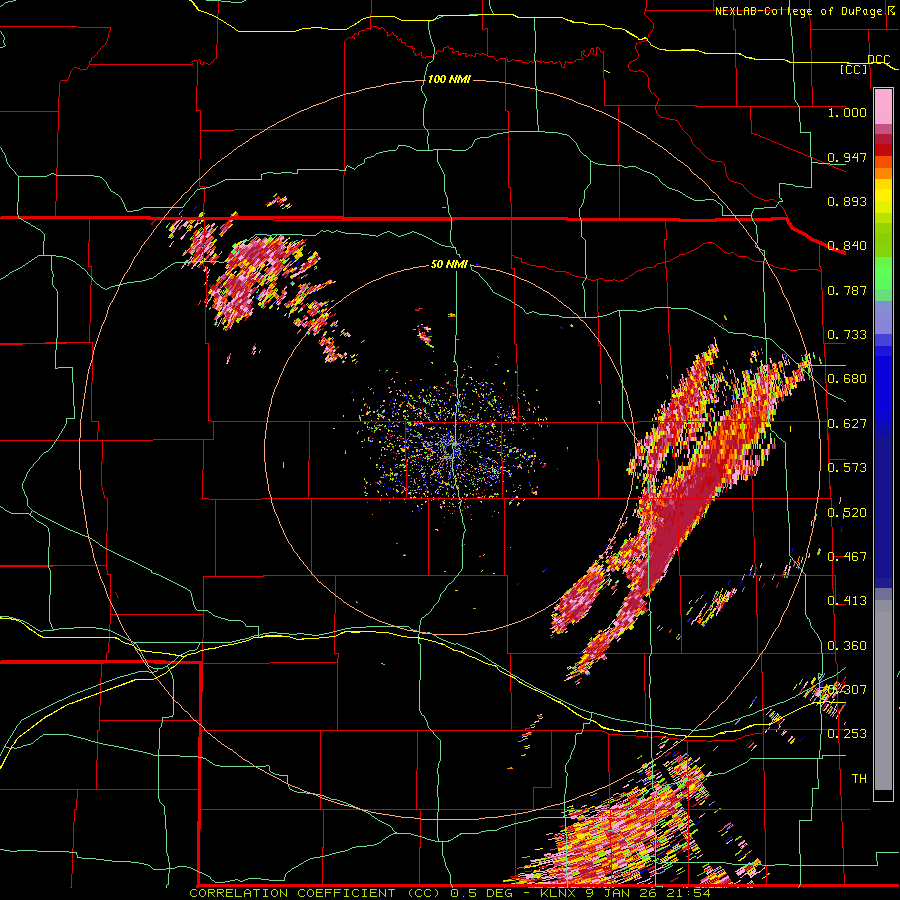Image resolution: width=900 pixels, height=900 pixels.
Task: Click the Correlation Coefficient product title caption
Action: point(449,893)
